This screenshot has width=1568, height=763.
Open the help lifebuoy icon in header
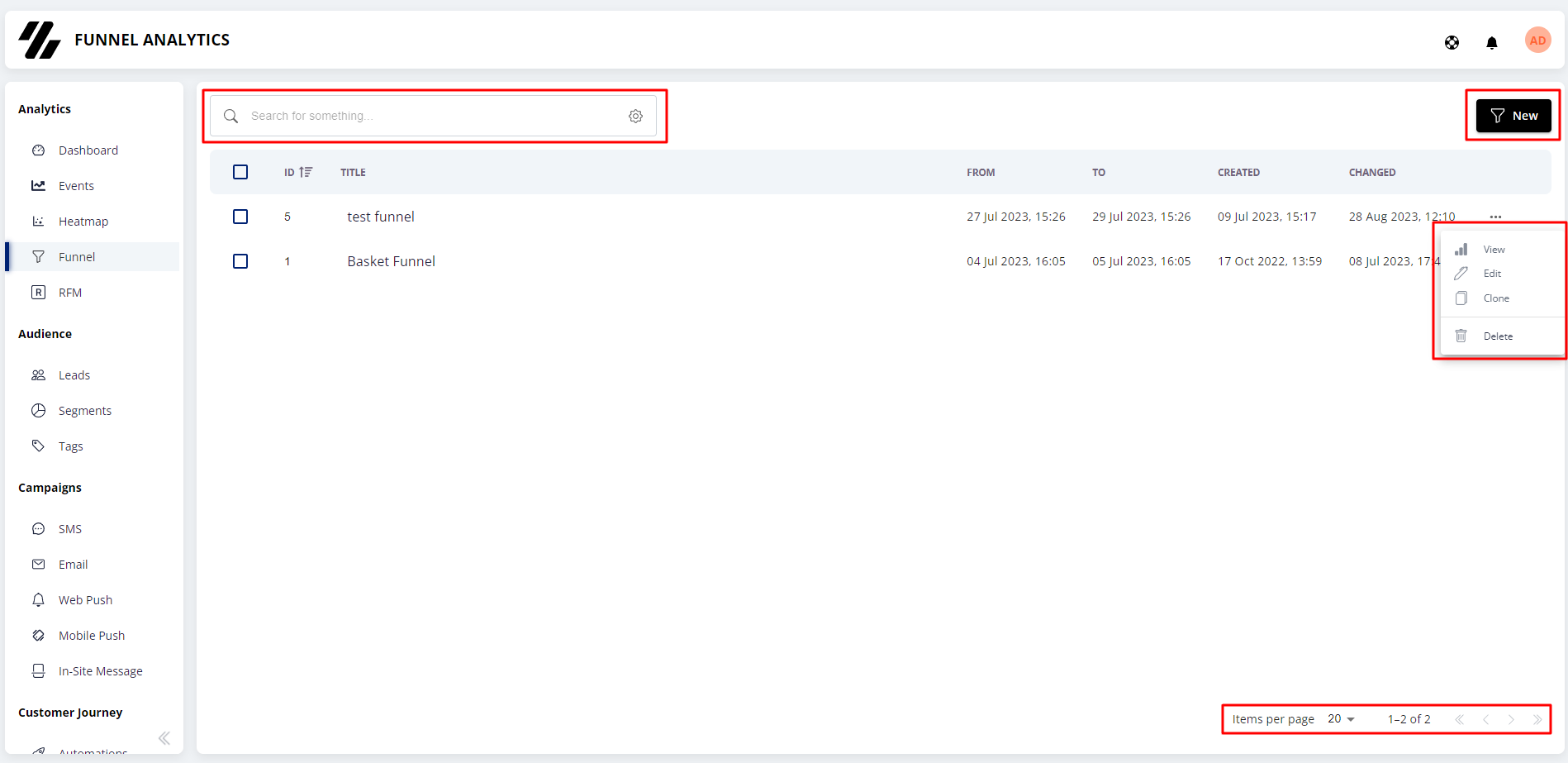click(1452, 42)
